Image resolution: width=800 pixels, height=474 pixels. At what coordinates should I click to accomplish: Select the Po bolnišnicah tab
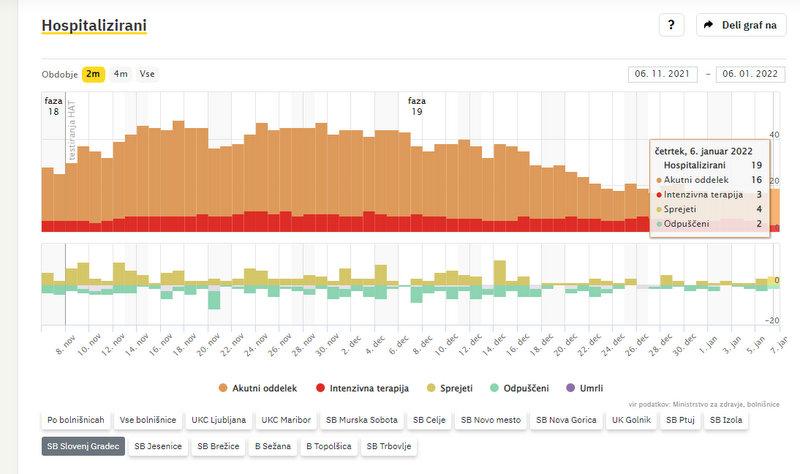[74, 421]
